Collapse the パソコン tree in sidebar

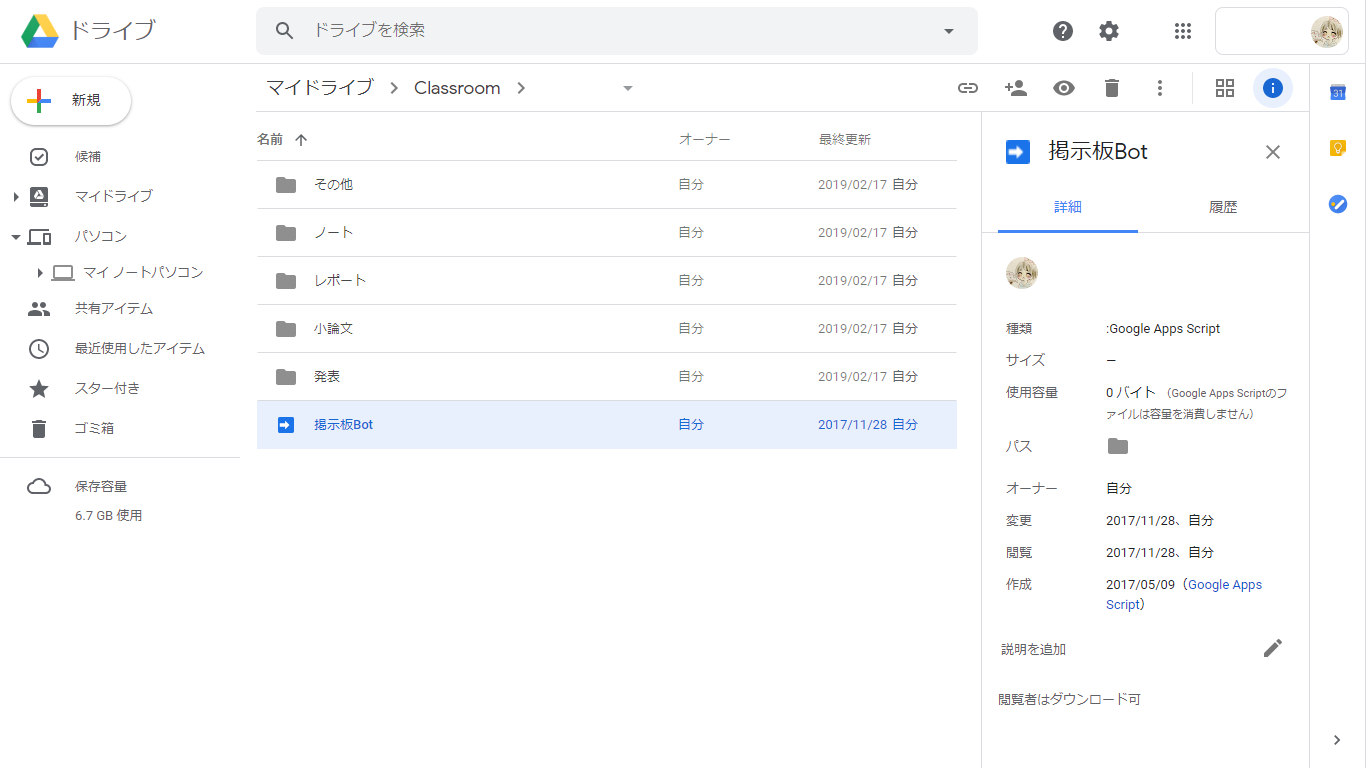[16, 237]
